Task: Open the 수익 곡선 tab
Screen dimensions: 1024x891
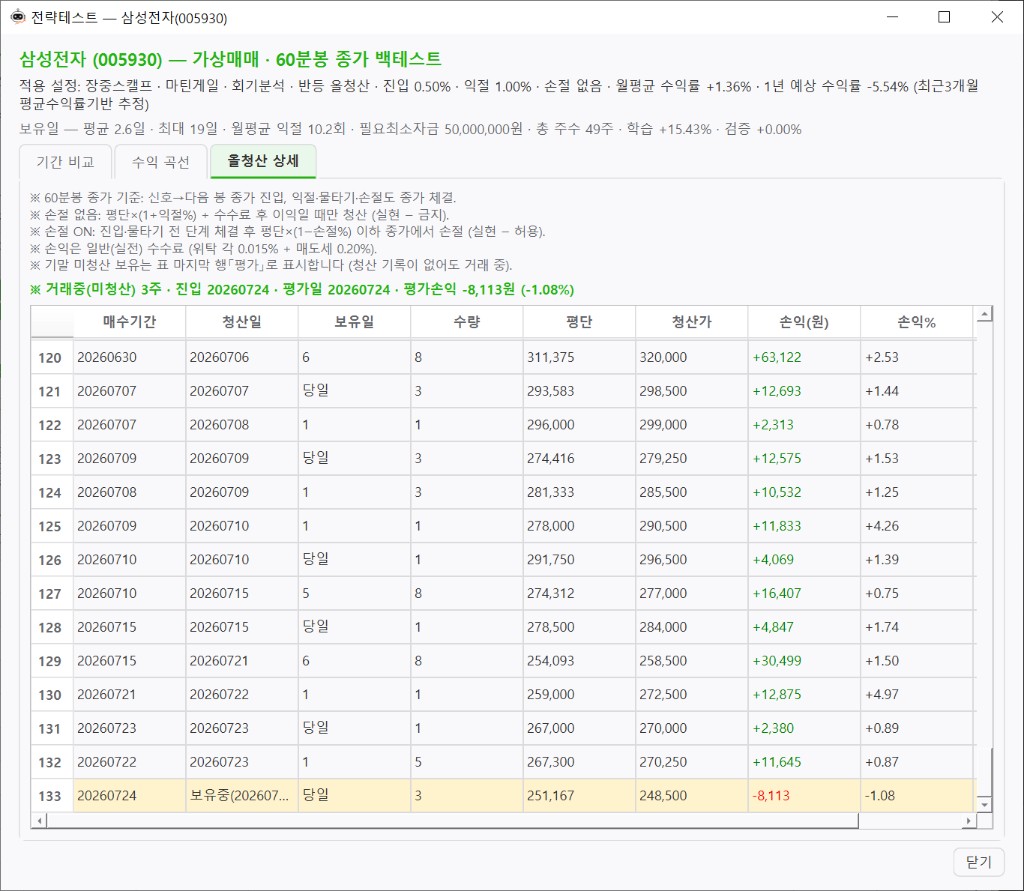Action: click(161, 162)
